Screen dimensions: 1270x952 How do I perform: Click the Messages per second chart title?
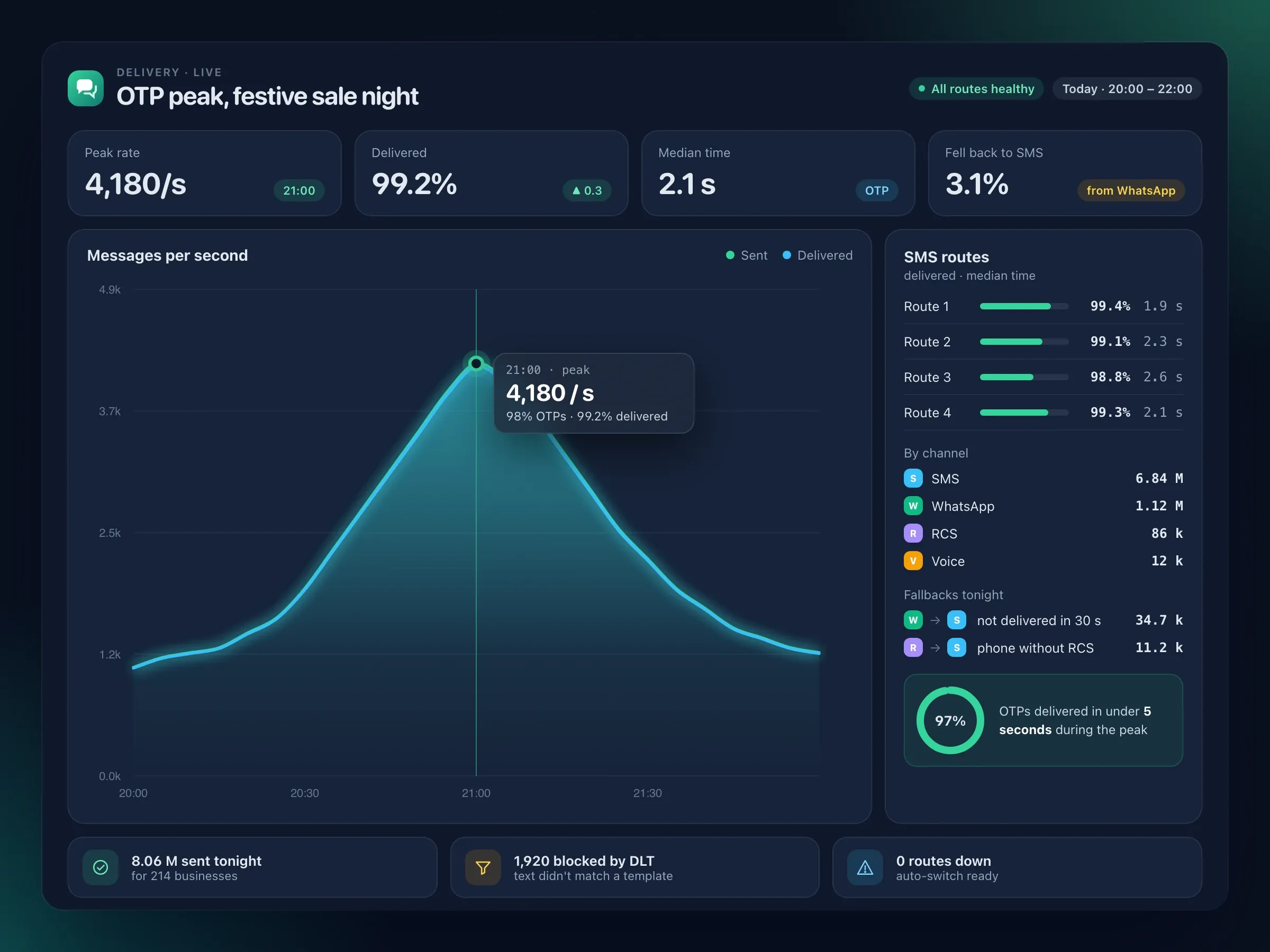click(x=167, y=255)
